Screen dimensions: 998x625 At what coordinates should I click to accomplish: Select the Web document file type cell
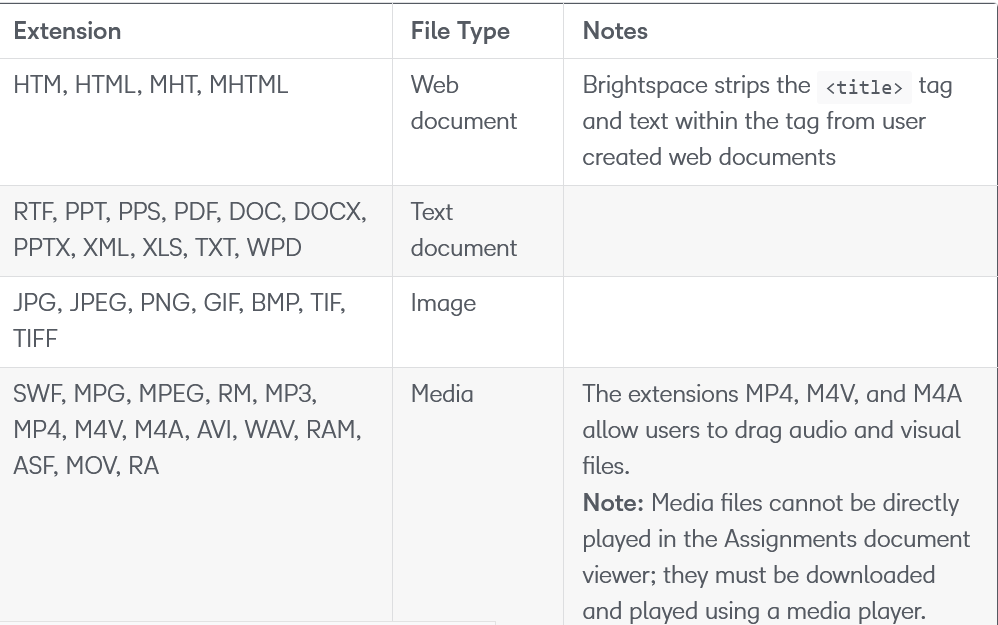463,103
